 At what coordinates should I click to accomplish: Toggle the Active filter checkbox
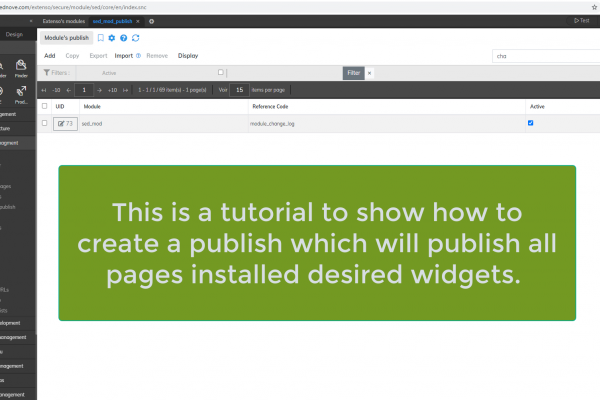click(220, 72)
